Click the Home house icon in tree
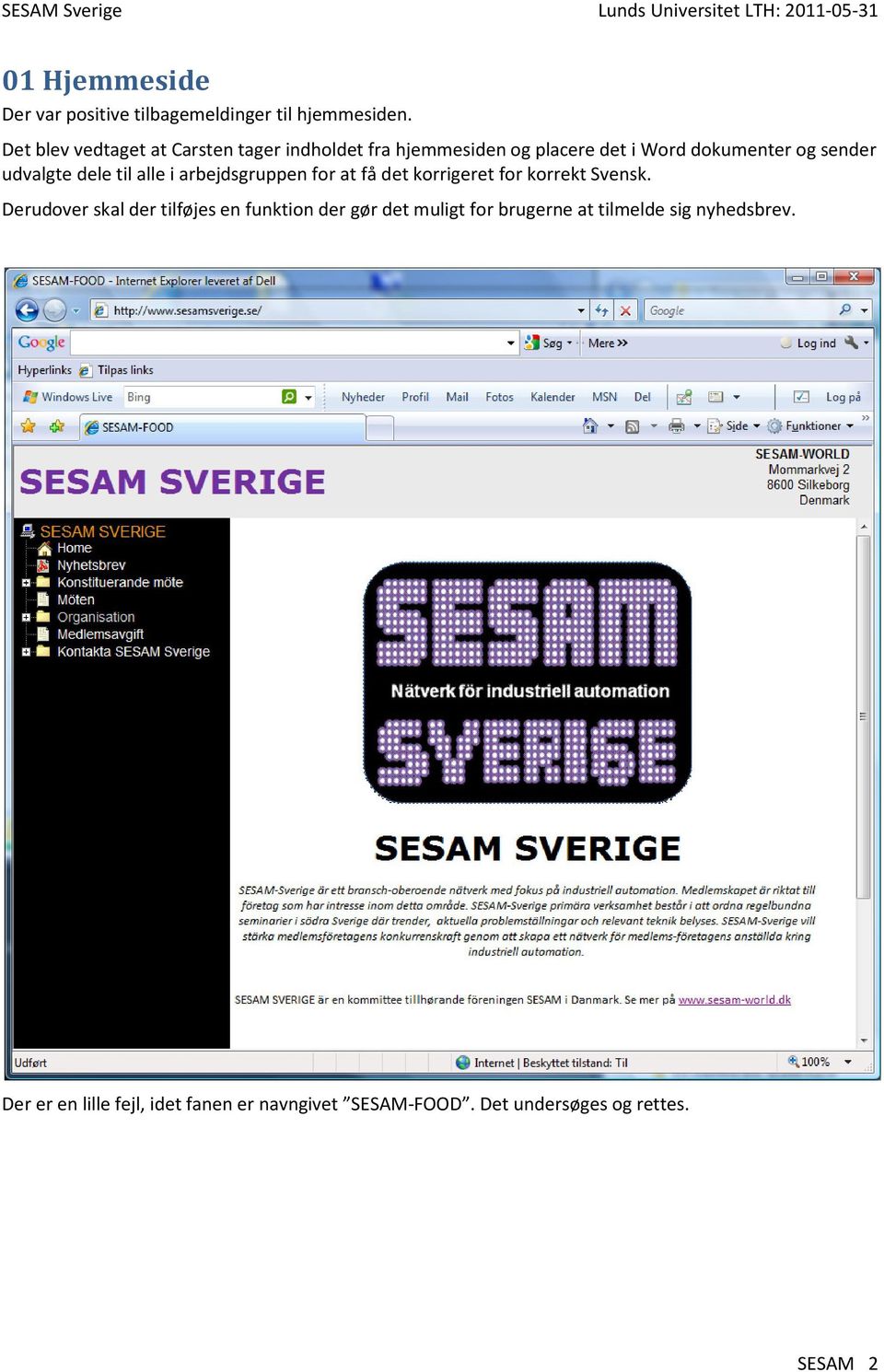884x1372 pixels. pyautogui.click(x=44, y=548)
